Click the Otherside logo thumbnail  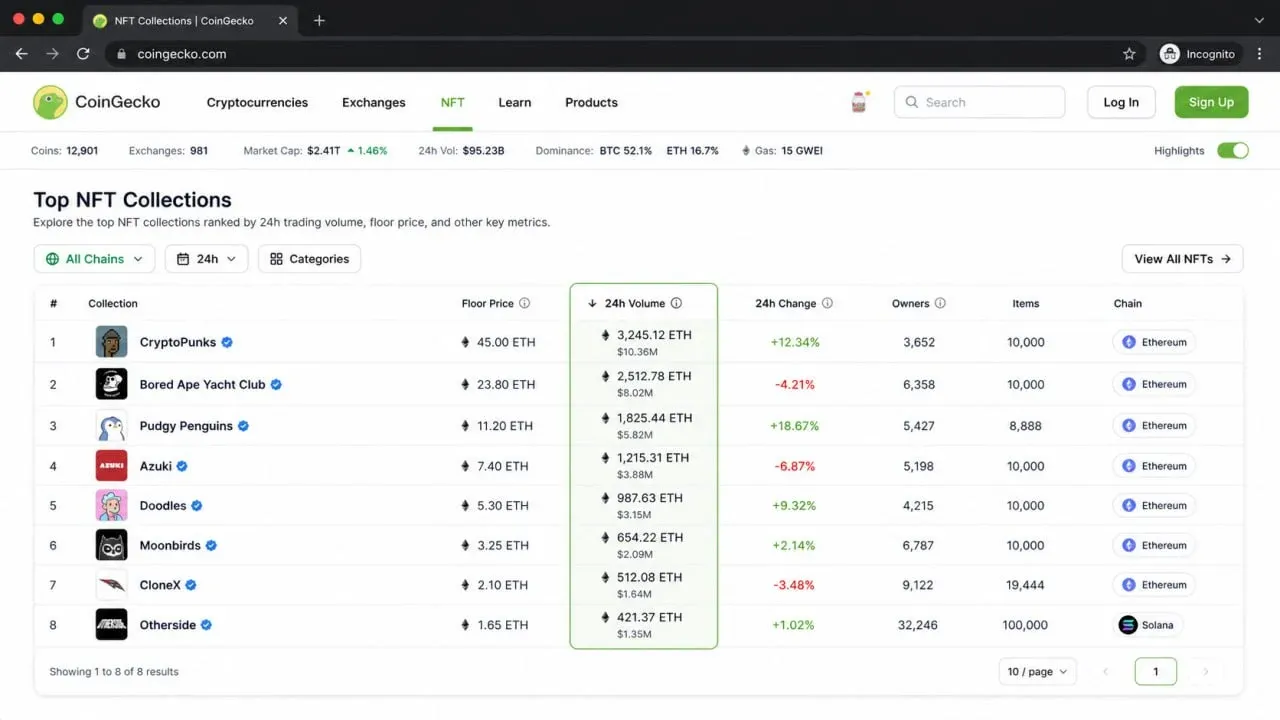(111, 625)
